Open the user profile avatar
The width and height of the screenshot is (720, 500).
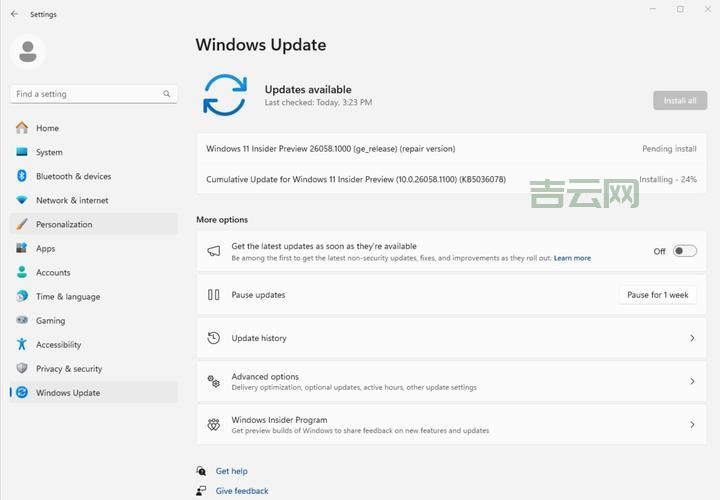28,51
